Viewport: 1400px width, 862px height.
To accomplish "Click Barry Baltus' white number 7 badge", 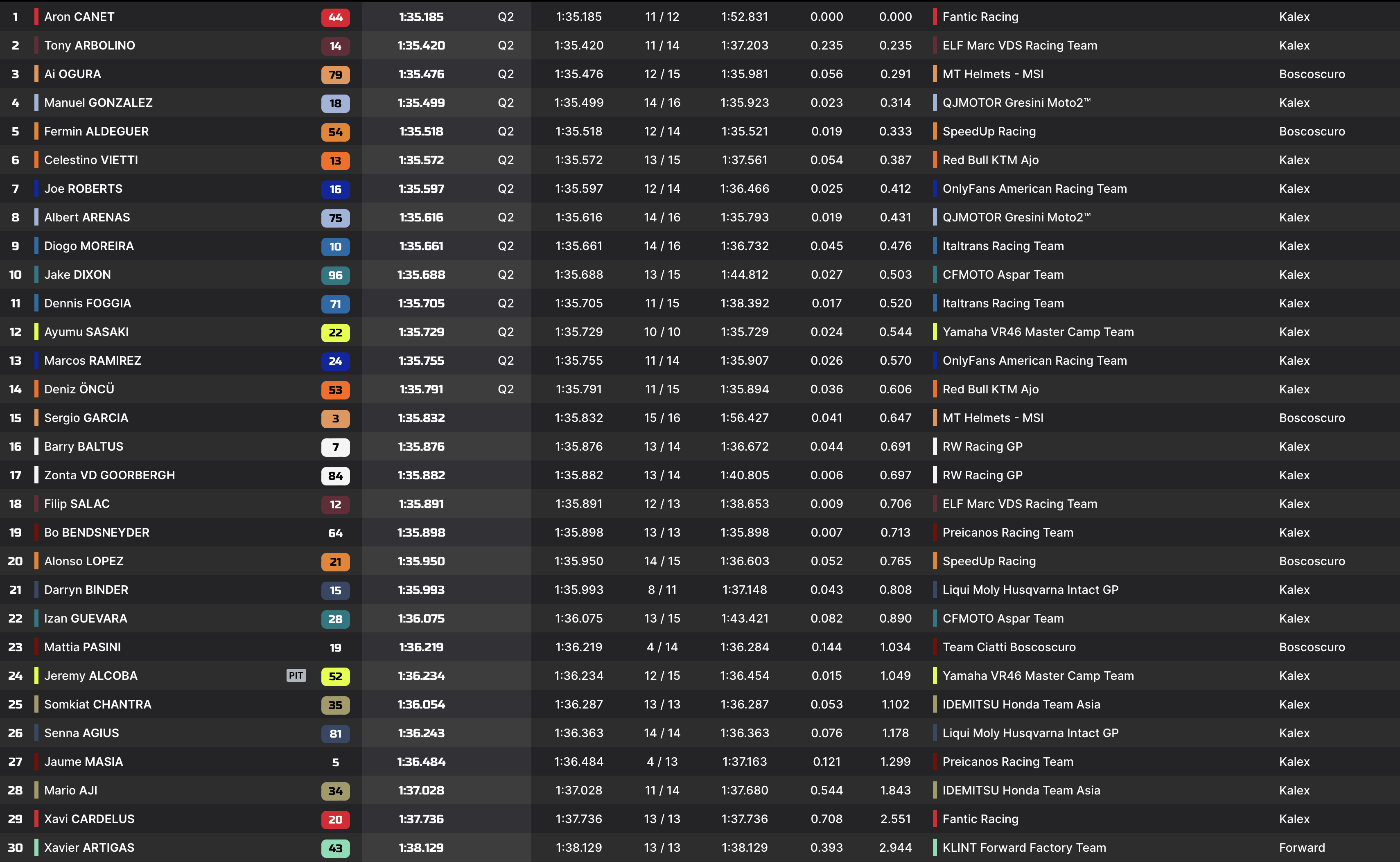I will tap(335, 447).
